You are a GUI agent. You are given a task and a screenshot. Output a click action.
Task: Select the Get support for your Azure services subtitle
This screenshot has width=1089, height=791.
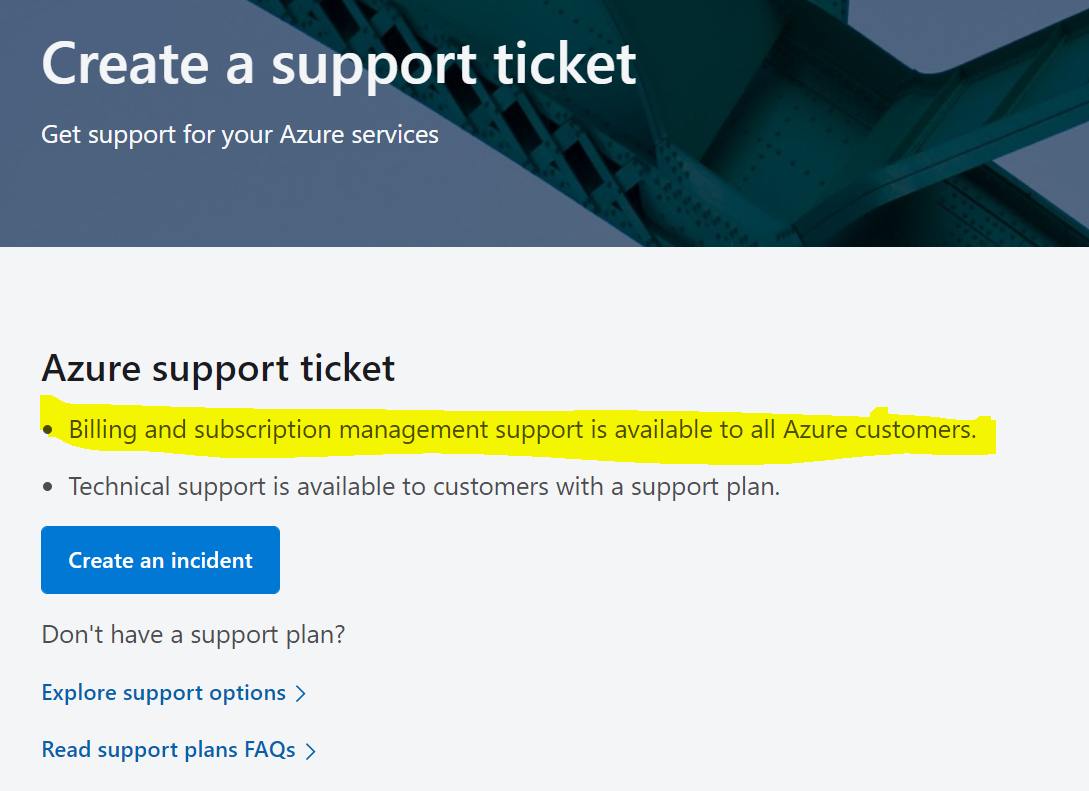(240, 134)
